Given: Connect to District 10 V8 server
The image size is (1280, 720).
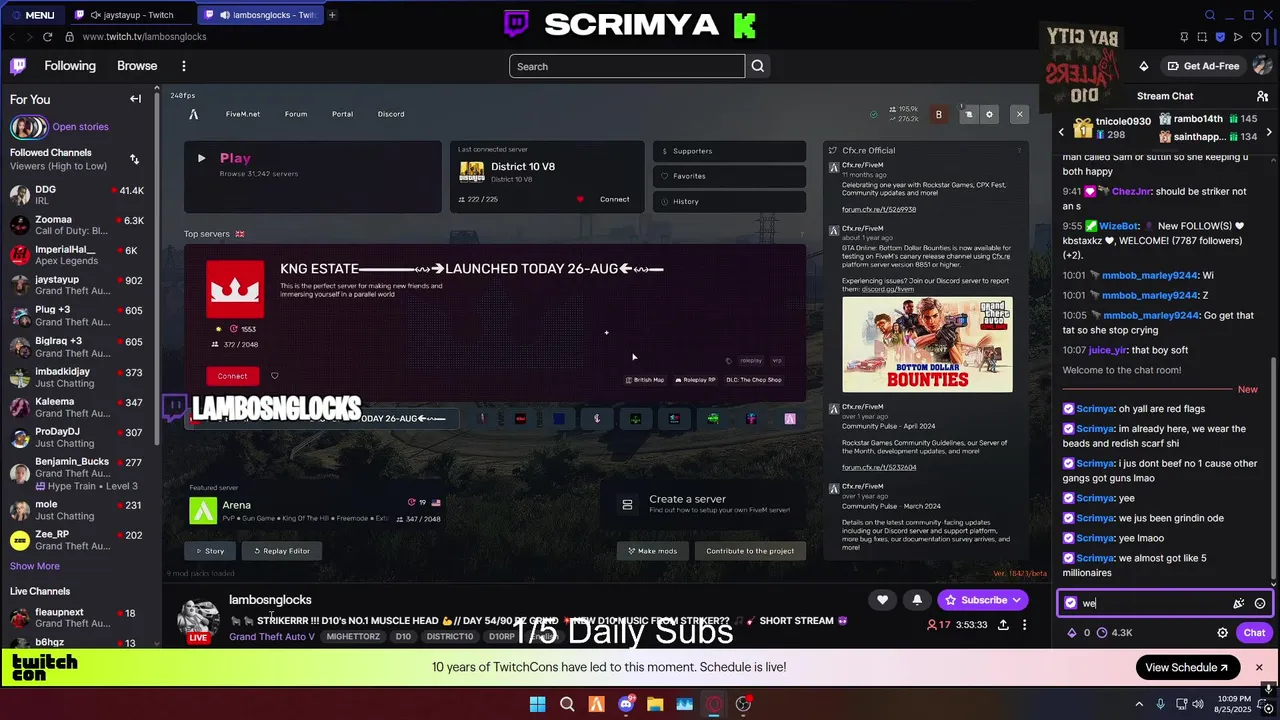Looking at the screenshot, I should (x=614, y=199).
